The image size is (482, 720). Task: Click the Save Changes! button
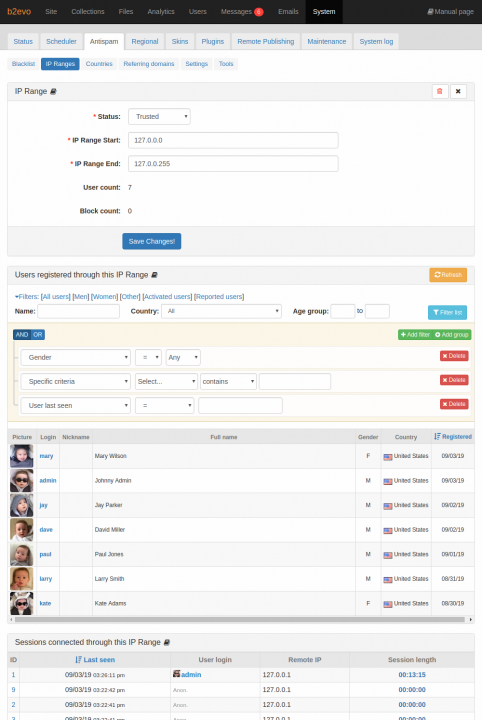pyautogui.click(x=151, y=241)
